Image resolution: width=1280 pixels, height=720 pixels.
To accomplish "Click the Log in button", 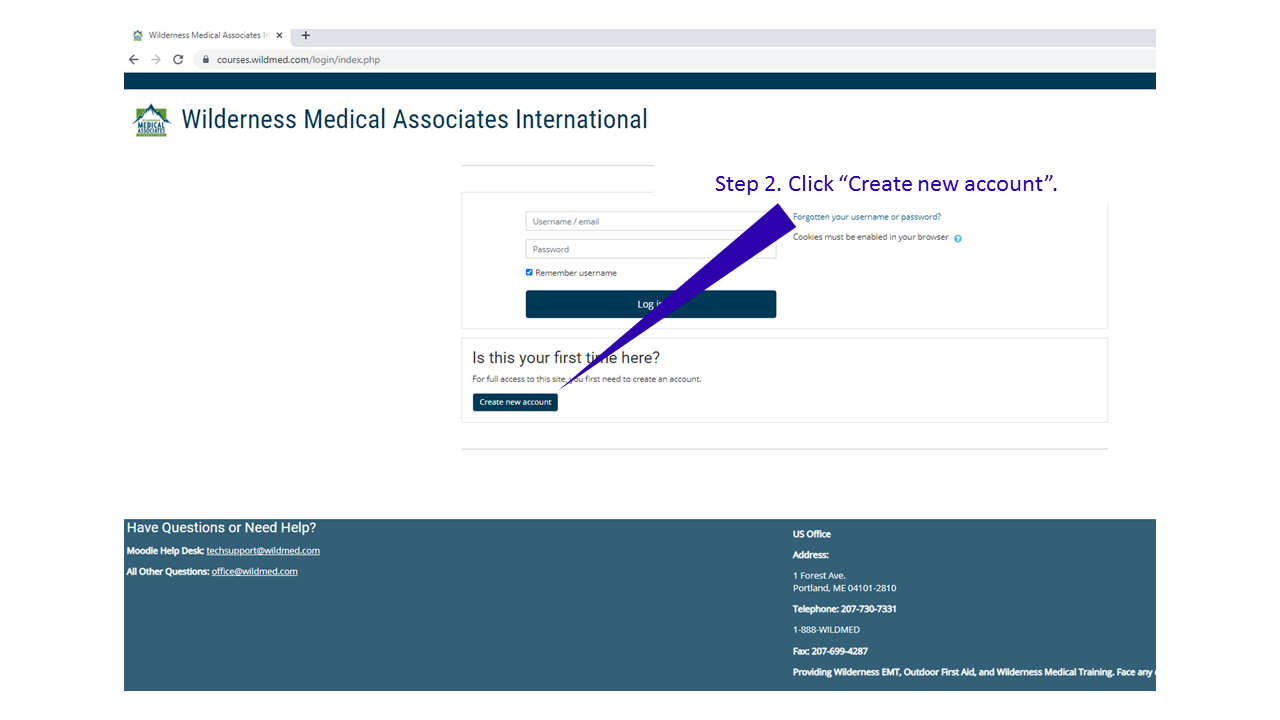I will (x=651, y=304).
